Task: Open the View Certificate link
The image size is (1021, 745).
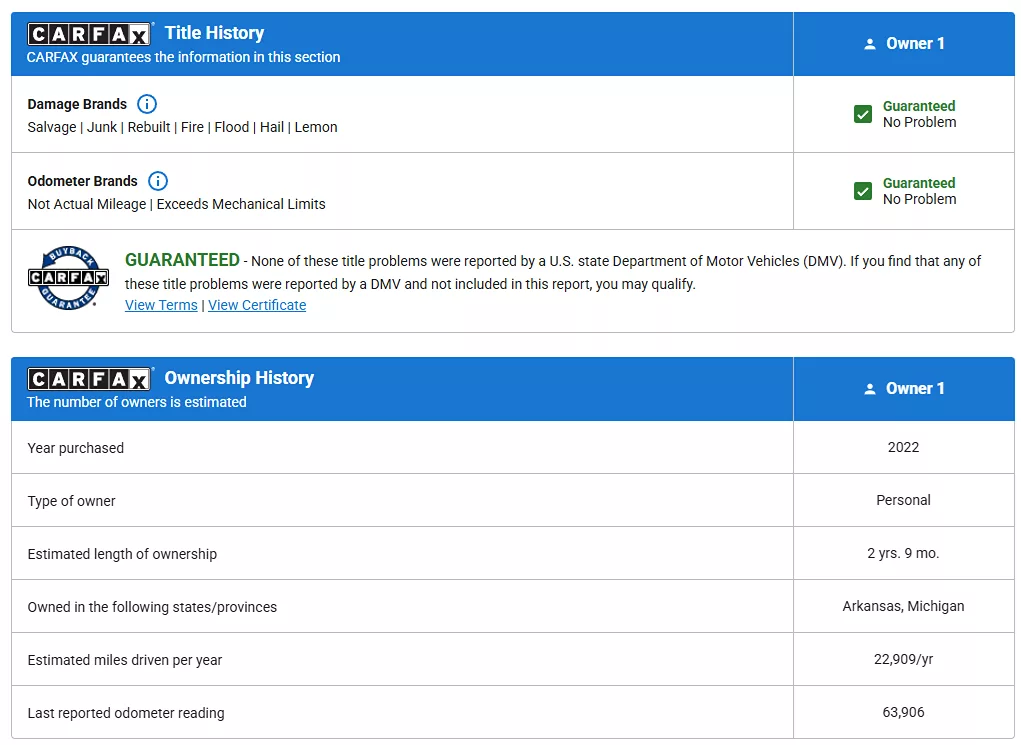Action: pyautogui.click(x=257, y=305)
